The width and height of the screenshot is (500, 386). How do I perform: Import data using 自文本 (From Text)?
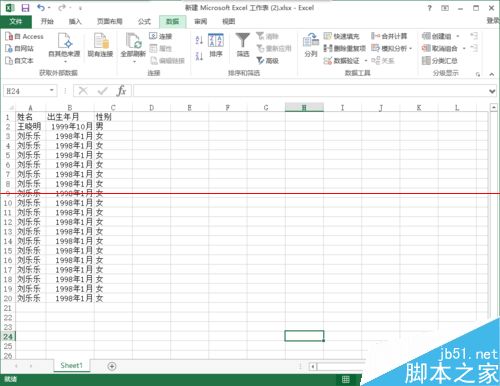pos(19,61)
